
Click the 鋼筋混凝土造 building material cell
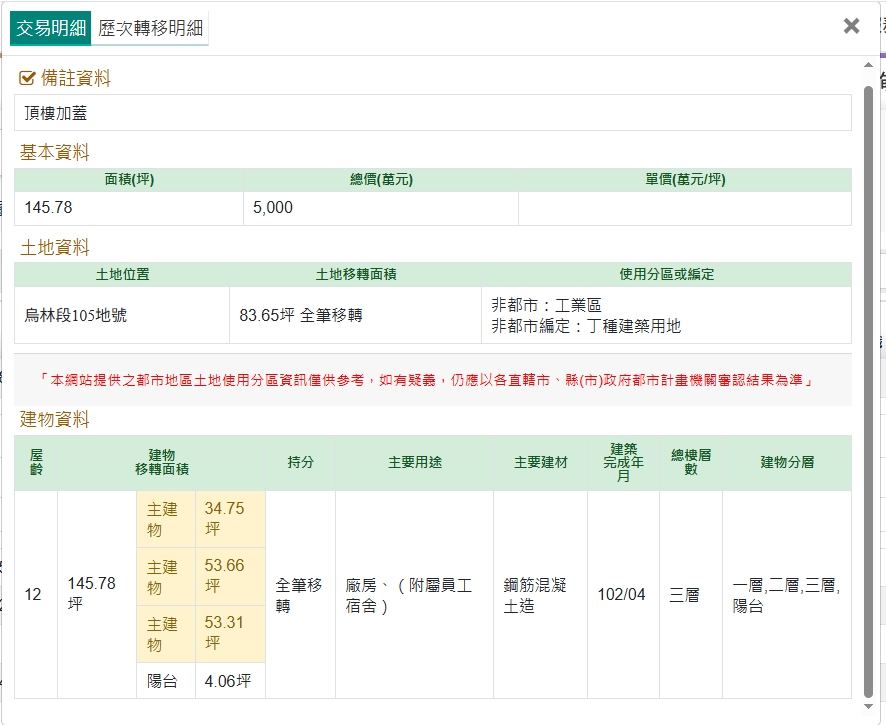pyautogui.click(x=538, y=595)
